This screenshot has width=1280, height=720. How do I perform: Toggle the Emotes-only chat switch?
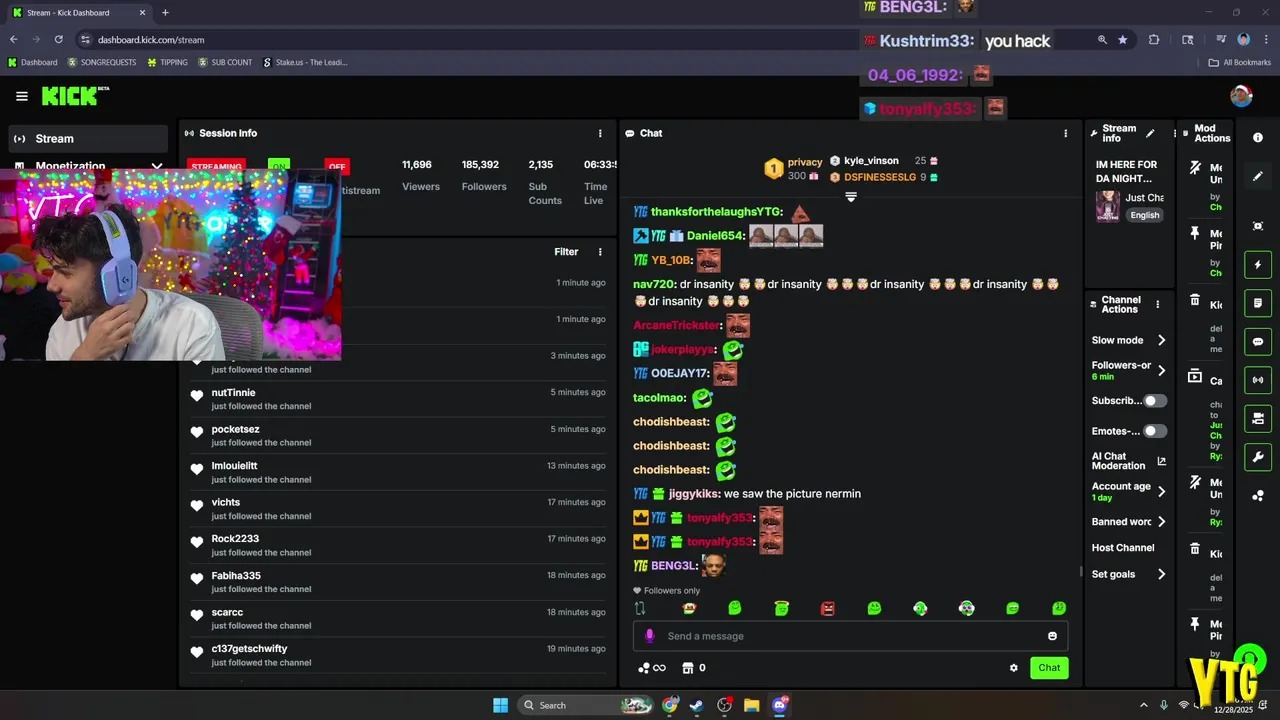[x=1155, y=431]
